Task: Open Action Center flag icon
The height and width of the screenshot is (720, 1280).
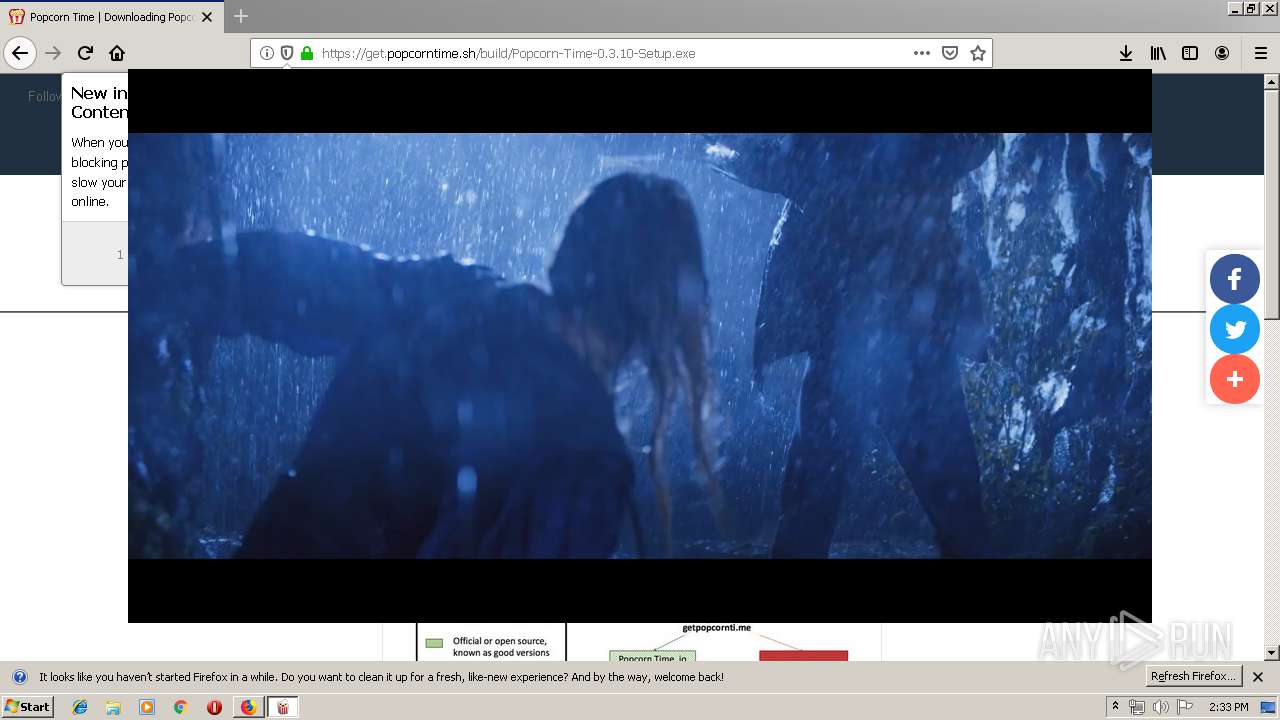Action: tap(1185, 707)
